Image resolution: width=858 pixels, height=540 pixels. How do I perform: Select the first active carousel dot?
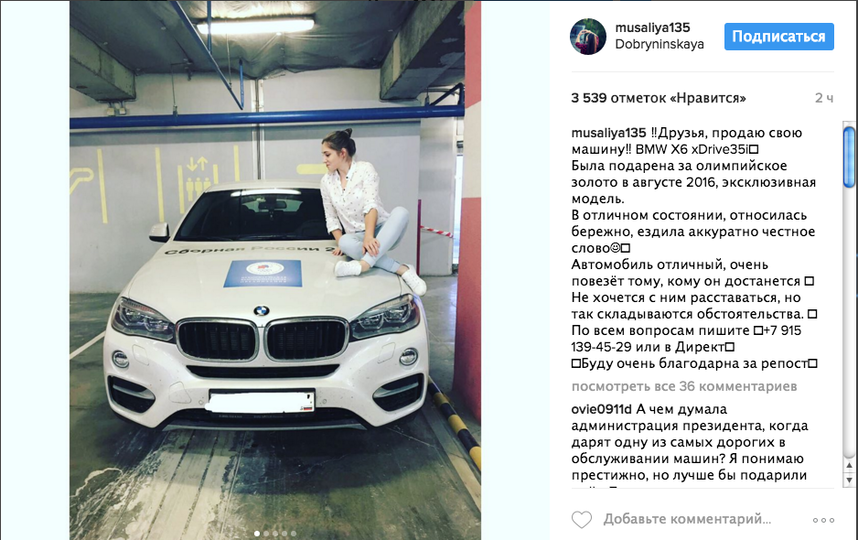pos(257,533)
